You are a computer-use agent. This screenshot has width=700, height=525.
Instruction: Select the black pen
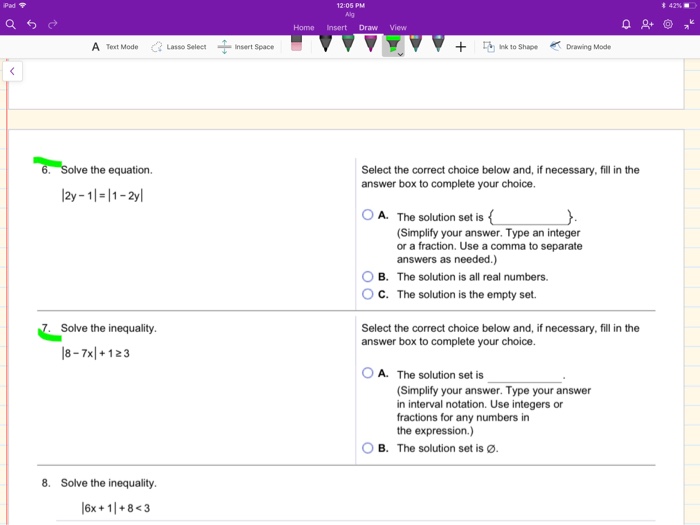[326, 44]
